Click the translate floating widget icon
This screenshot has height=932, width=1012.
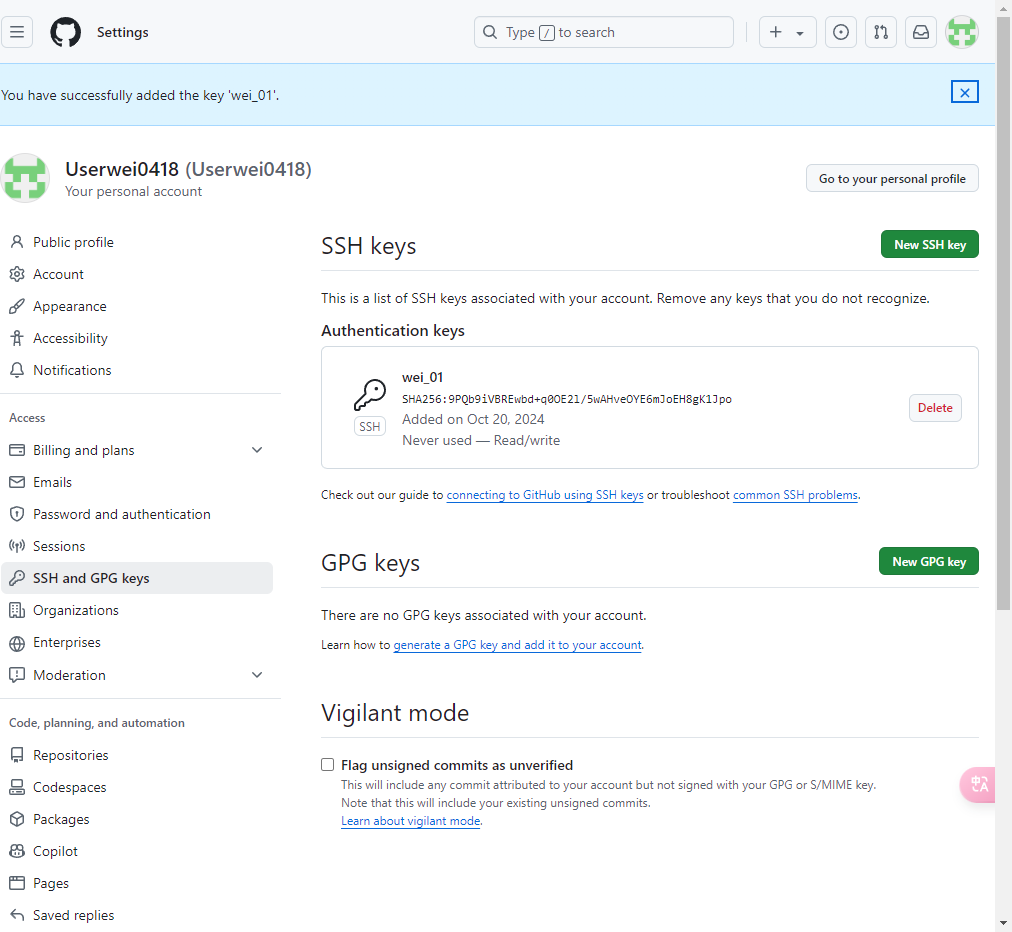pyautogui.click(x=978, y=784)
